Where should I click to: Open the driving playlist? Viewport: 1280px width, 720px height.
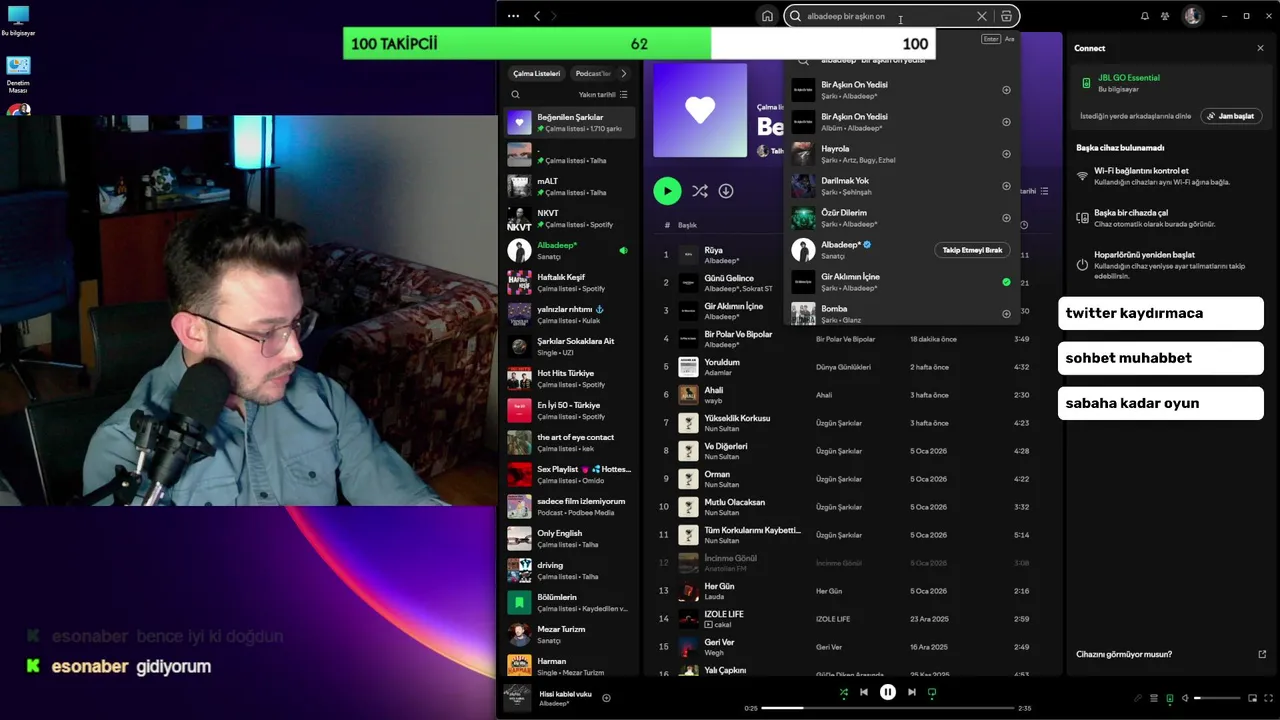[x=569, y=571]
